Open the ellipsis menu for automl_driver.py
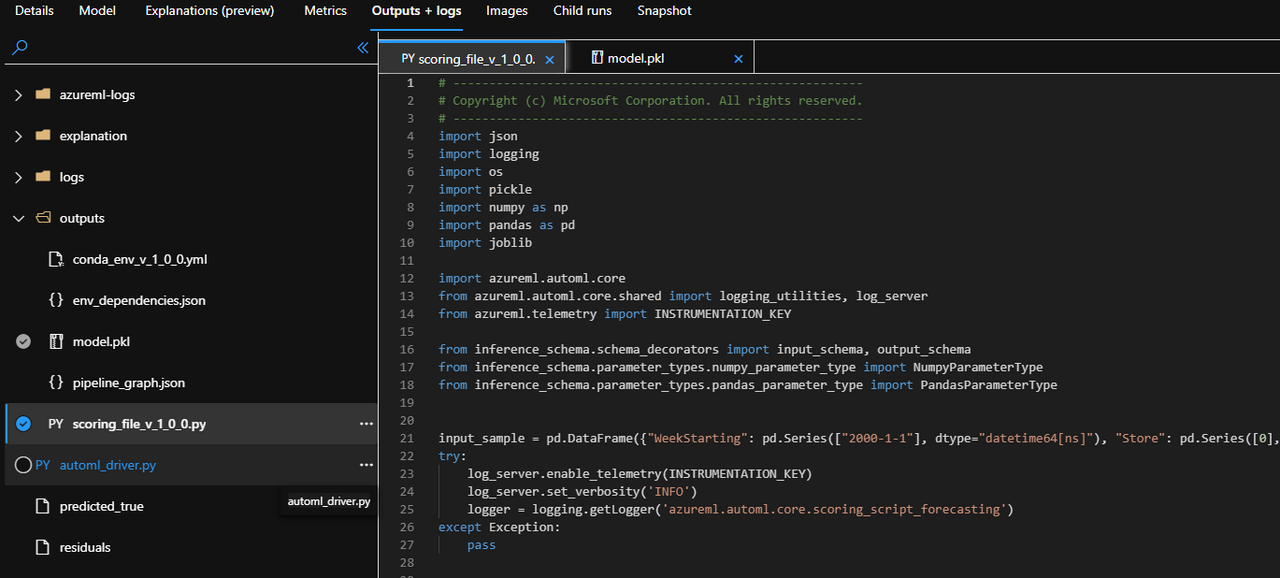The image size is (1280, 578). click(366, 464)
